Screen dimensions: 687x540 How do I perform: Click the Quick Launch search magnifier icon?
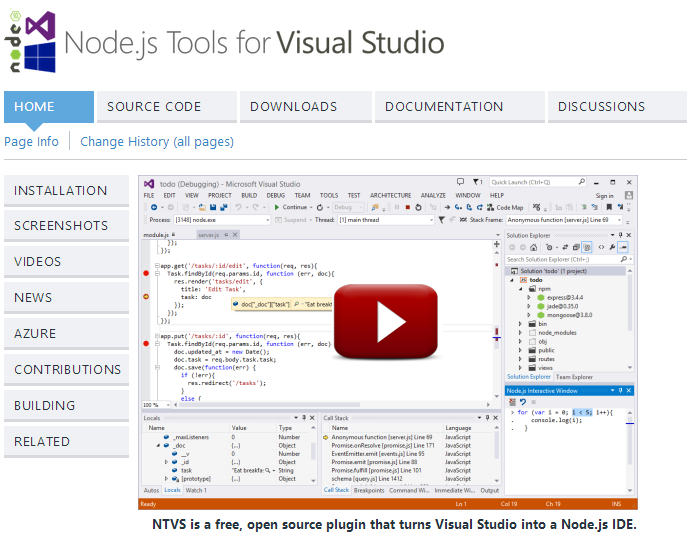(581, 181)
